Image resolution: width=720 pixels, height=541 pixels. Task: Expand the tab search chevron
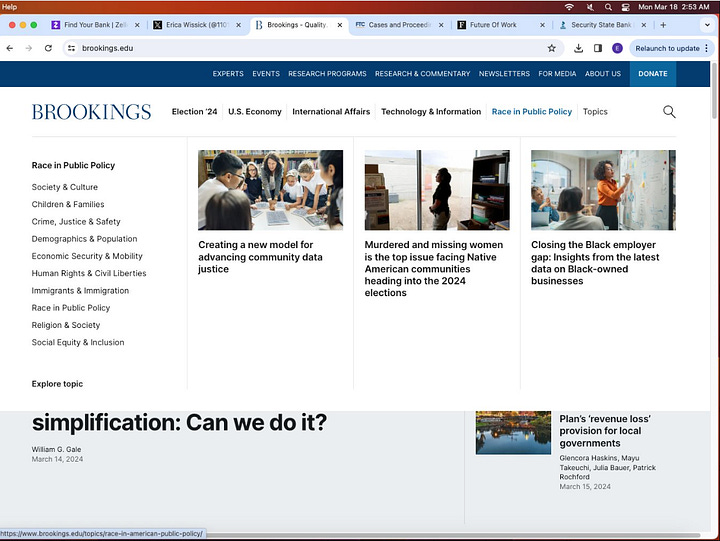[x=707, y=25]
